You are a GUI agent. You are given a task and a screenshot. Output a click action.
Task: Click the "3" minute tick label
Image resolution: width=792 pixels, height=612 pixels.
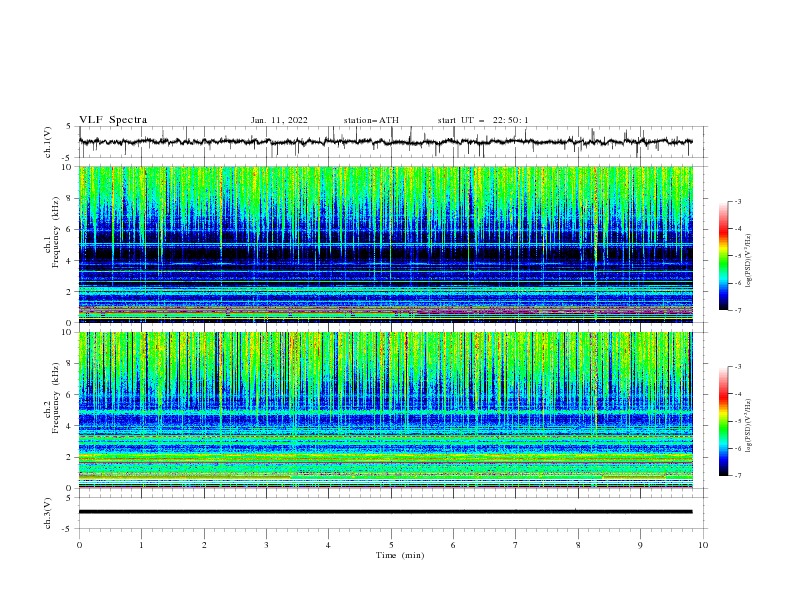pyautogui.click(x=266, y=545)
